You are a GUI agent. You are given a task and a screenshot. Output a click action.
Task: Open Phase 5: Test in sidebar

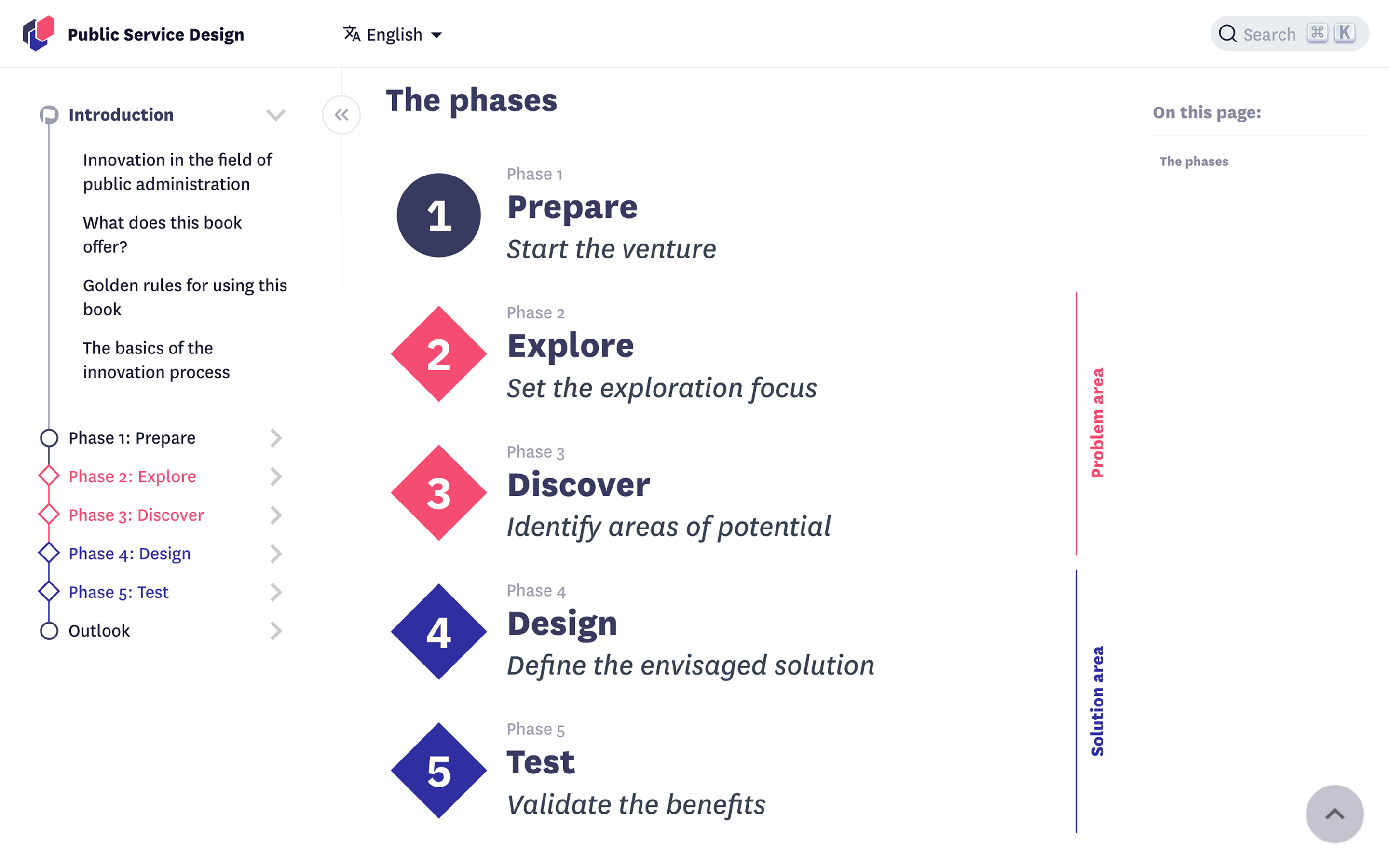118,592
